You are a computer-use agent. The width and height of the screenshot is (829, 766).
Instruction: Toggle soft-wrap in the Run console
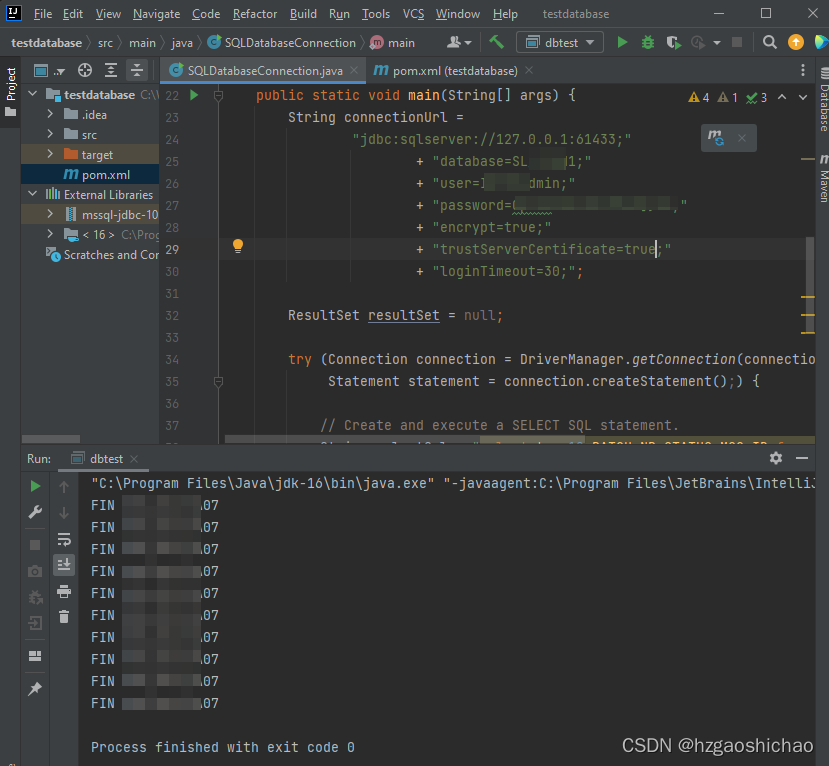[x=64, y=540]
